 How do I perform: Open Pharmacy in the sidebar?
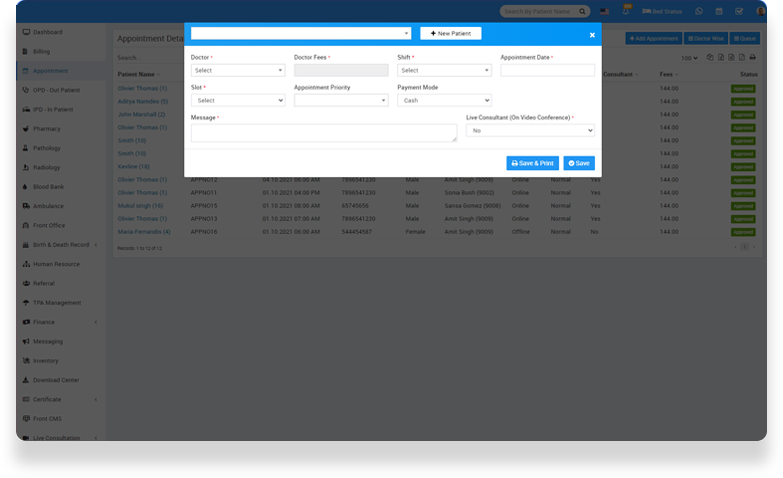coord(47,128)
